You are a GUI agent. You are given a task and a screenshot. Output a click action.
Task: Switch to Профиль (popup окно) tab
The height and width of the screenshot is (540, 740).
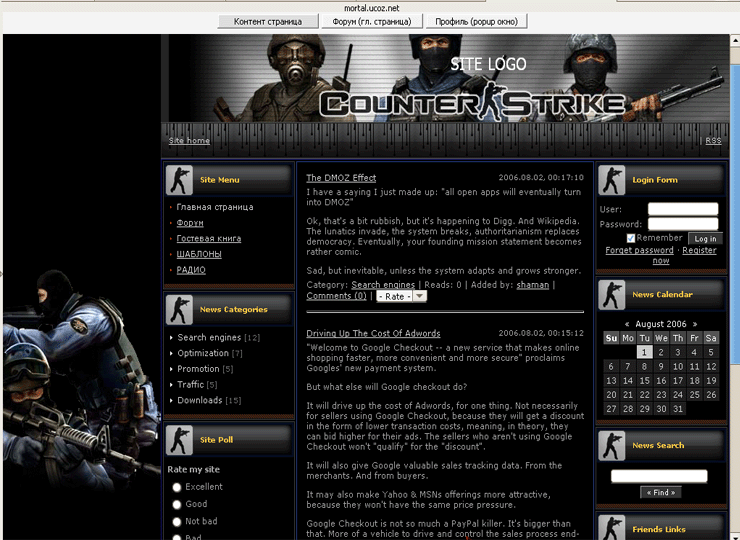476,22
